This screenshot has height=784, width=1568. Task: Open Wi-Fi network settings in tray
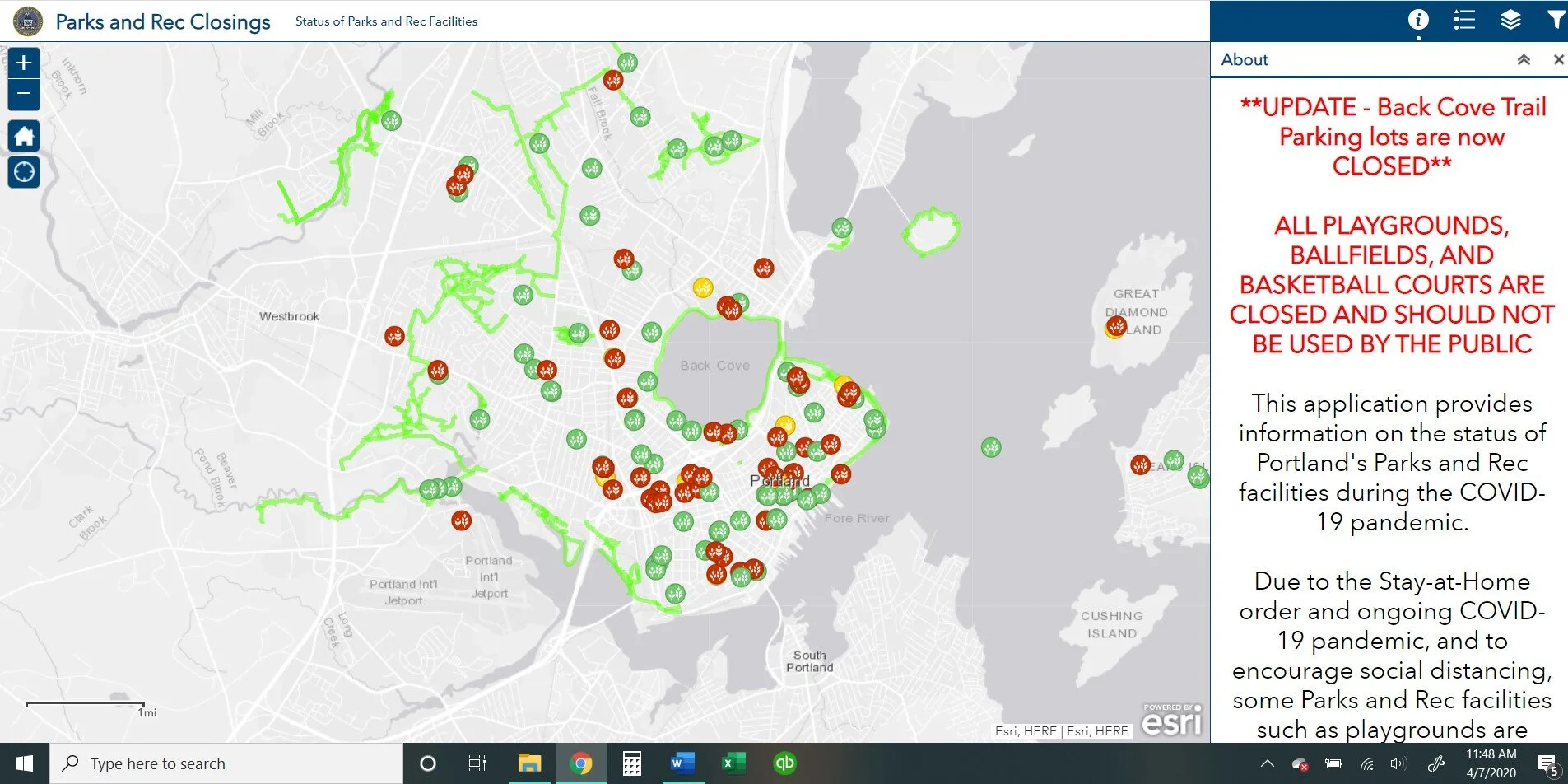point(1367,764)
